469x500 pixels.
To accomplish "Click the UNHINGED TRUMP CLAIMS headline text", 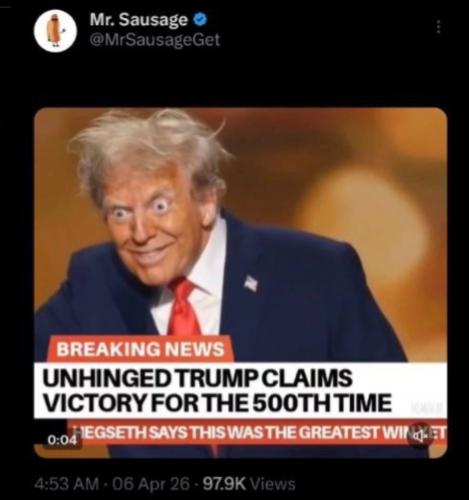I will tap(197, 379).
